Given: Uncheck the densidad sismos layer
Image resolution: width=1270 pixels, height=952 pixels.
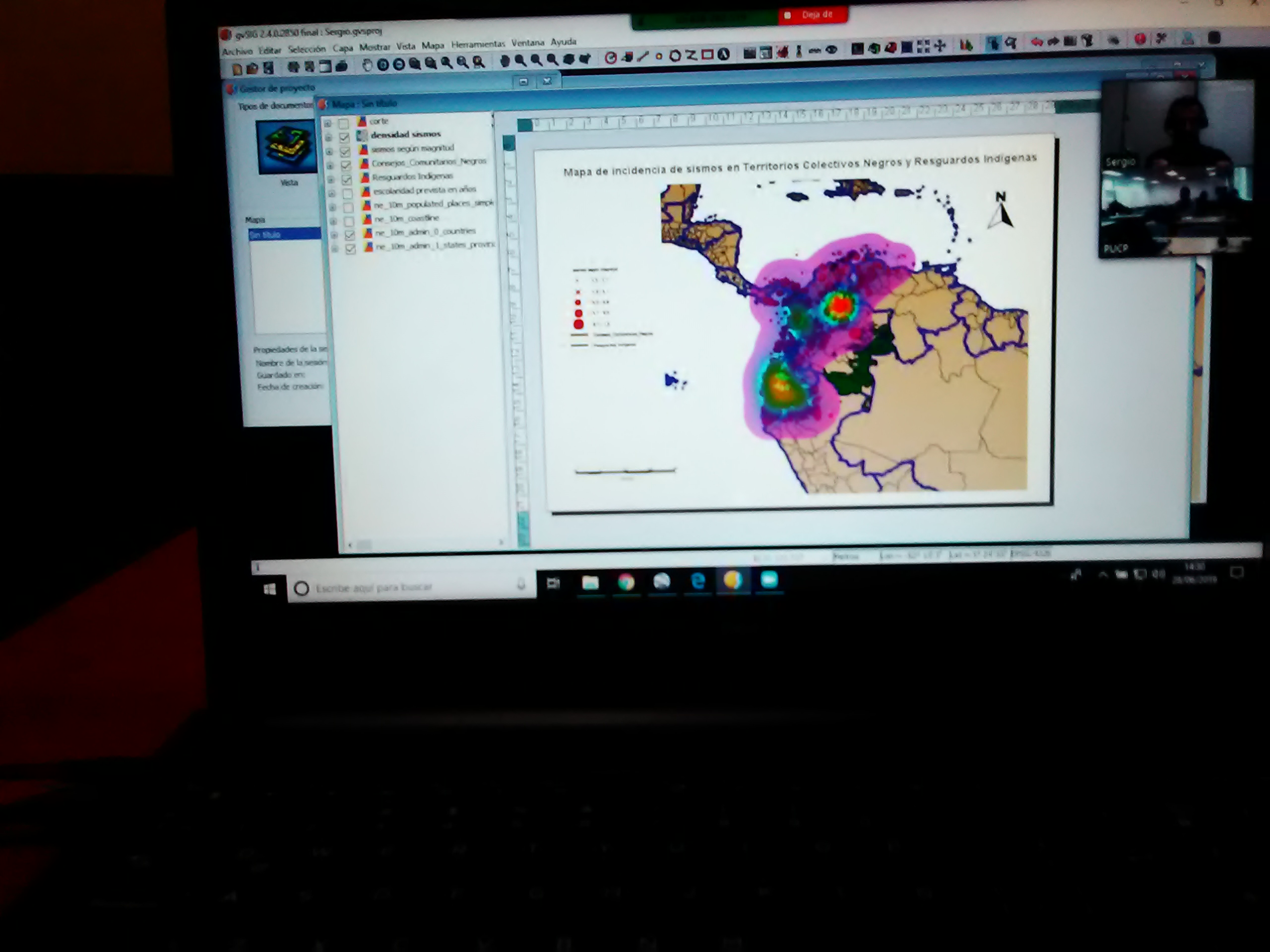Looking at the screenshot, I should [344, 137].
